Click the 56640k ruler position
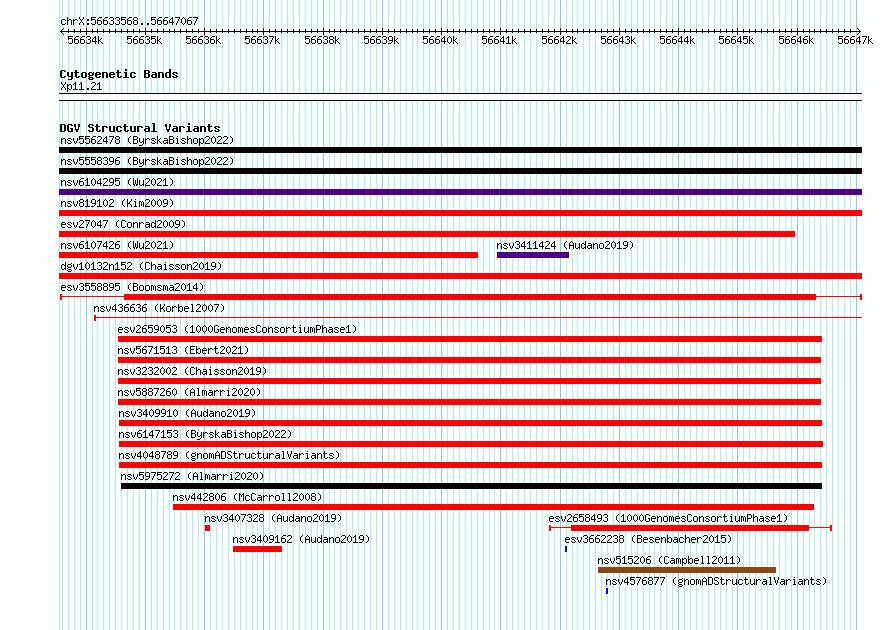Viewport: 890px width, 630px height. point(440,40)
